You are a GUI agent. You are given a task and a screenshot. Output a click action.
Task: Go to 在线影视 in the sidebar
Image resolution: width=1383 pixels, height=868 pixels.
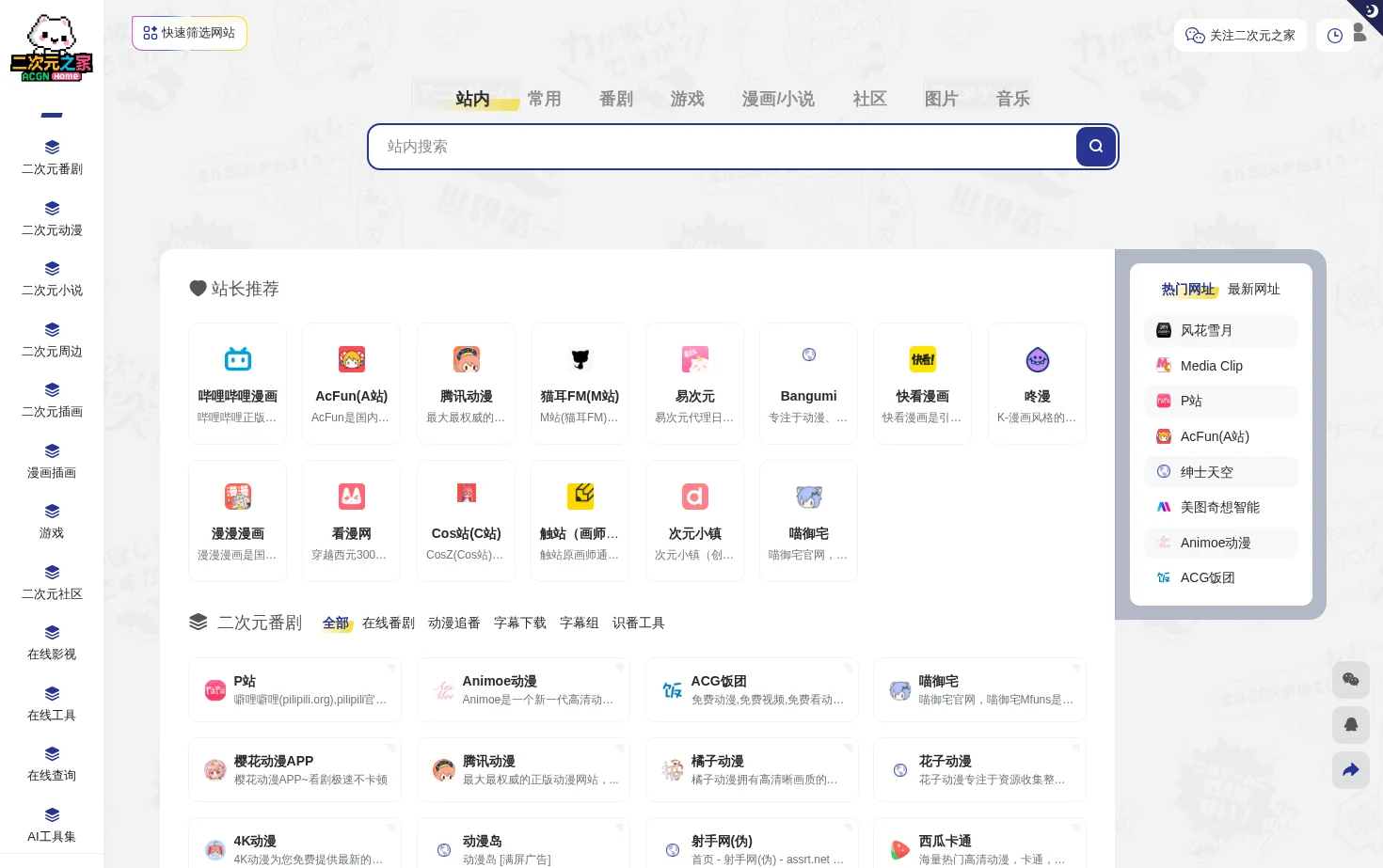point(52,643)
